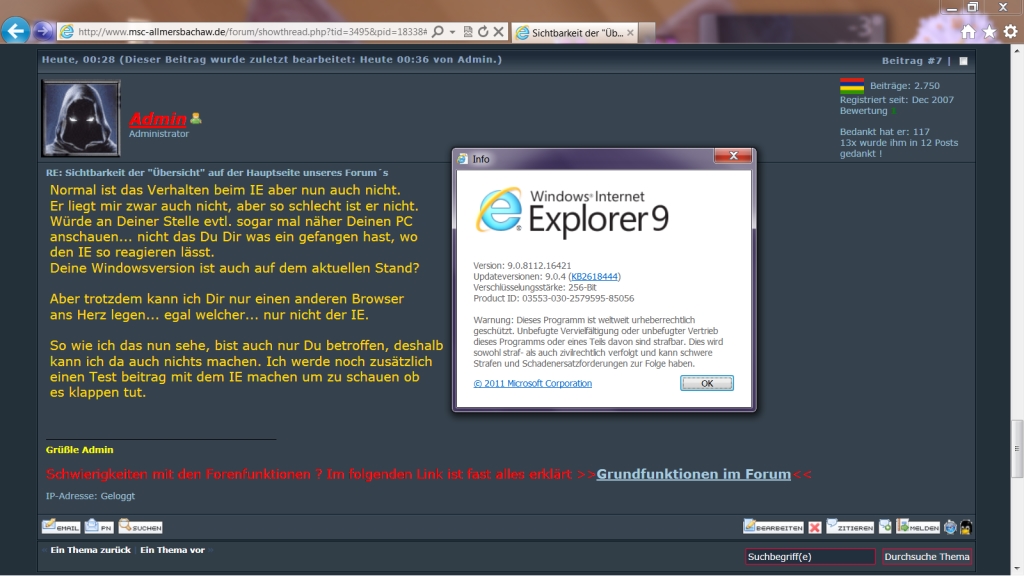Image resolution: width=1024 pixels, height=576 pixels.
Task: Click the Suchbegriff(e) search field
Action: (x=809, y=556)
